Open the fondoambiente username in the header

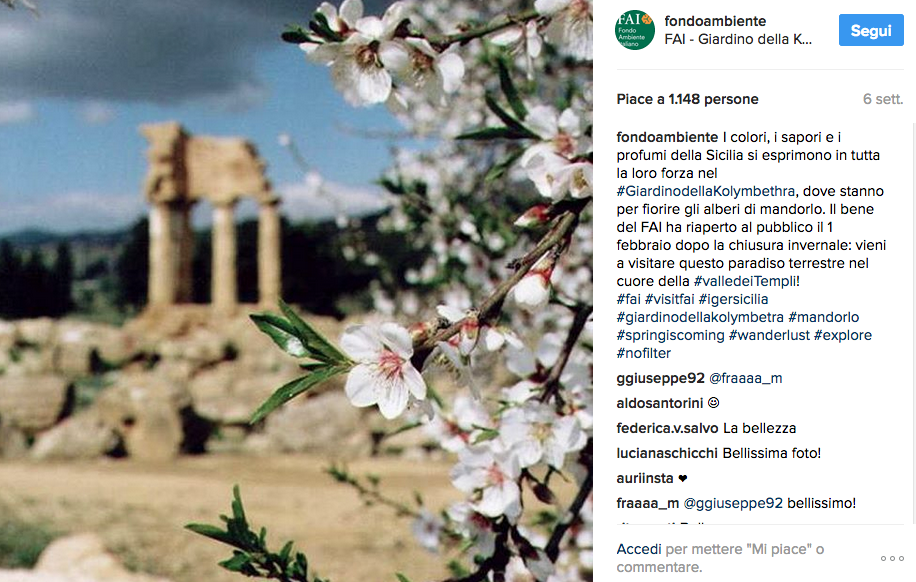(x=715, y=21)
